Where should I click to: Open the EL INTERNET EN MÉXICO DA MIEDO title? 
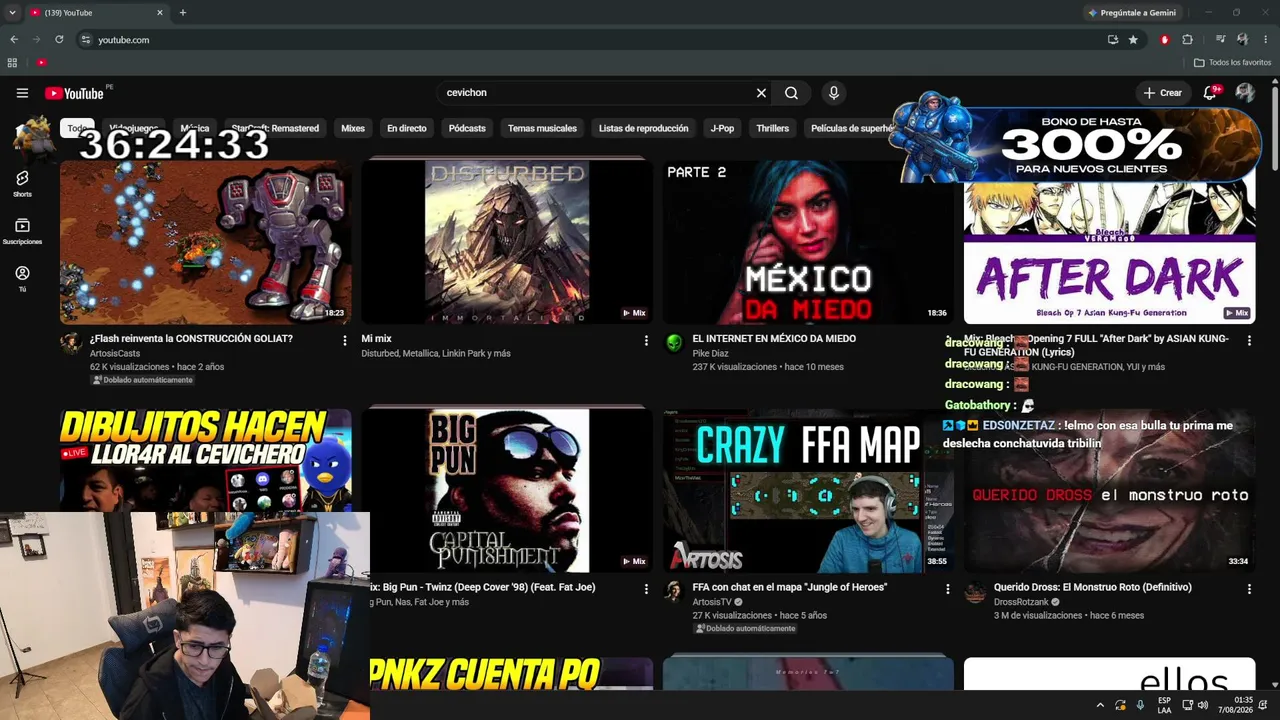coord(774,339)
